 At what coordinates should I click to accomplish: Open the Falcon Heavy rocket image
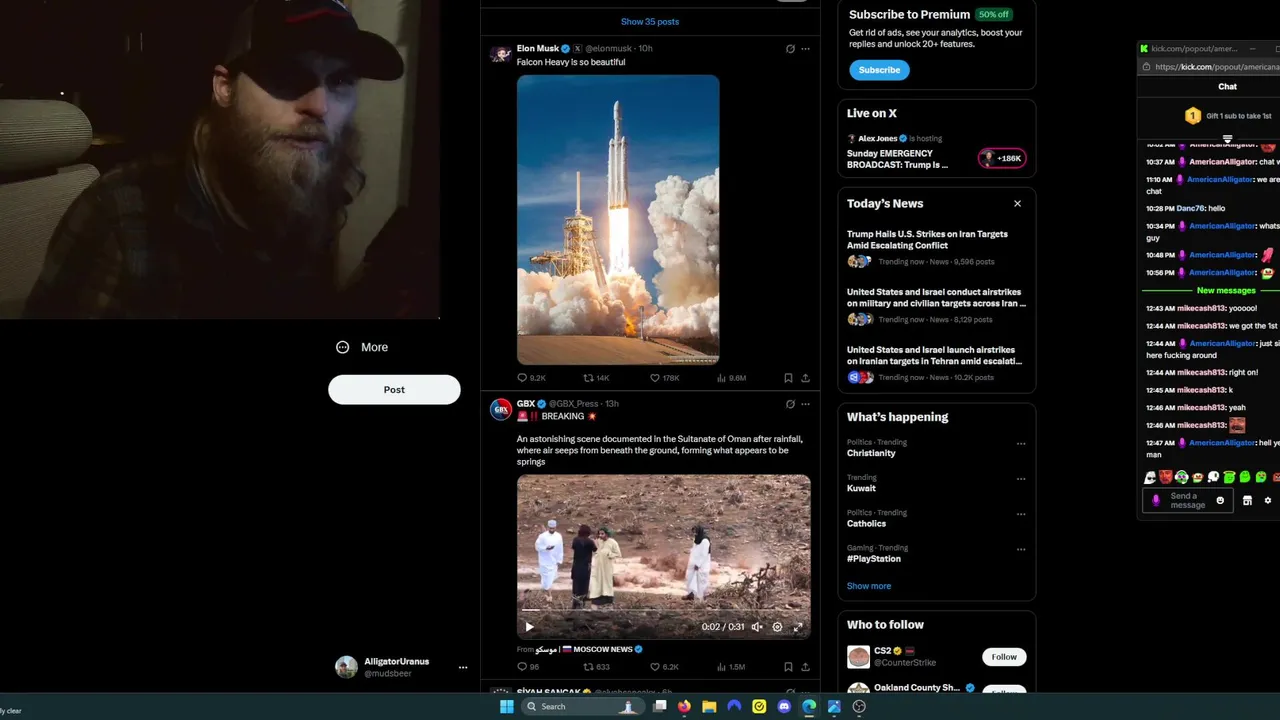pyautogui.click(x=618, y=220)
